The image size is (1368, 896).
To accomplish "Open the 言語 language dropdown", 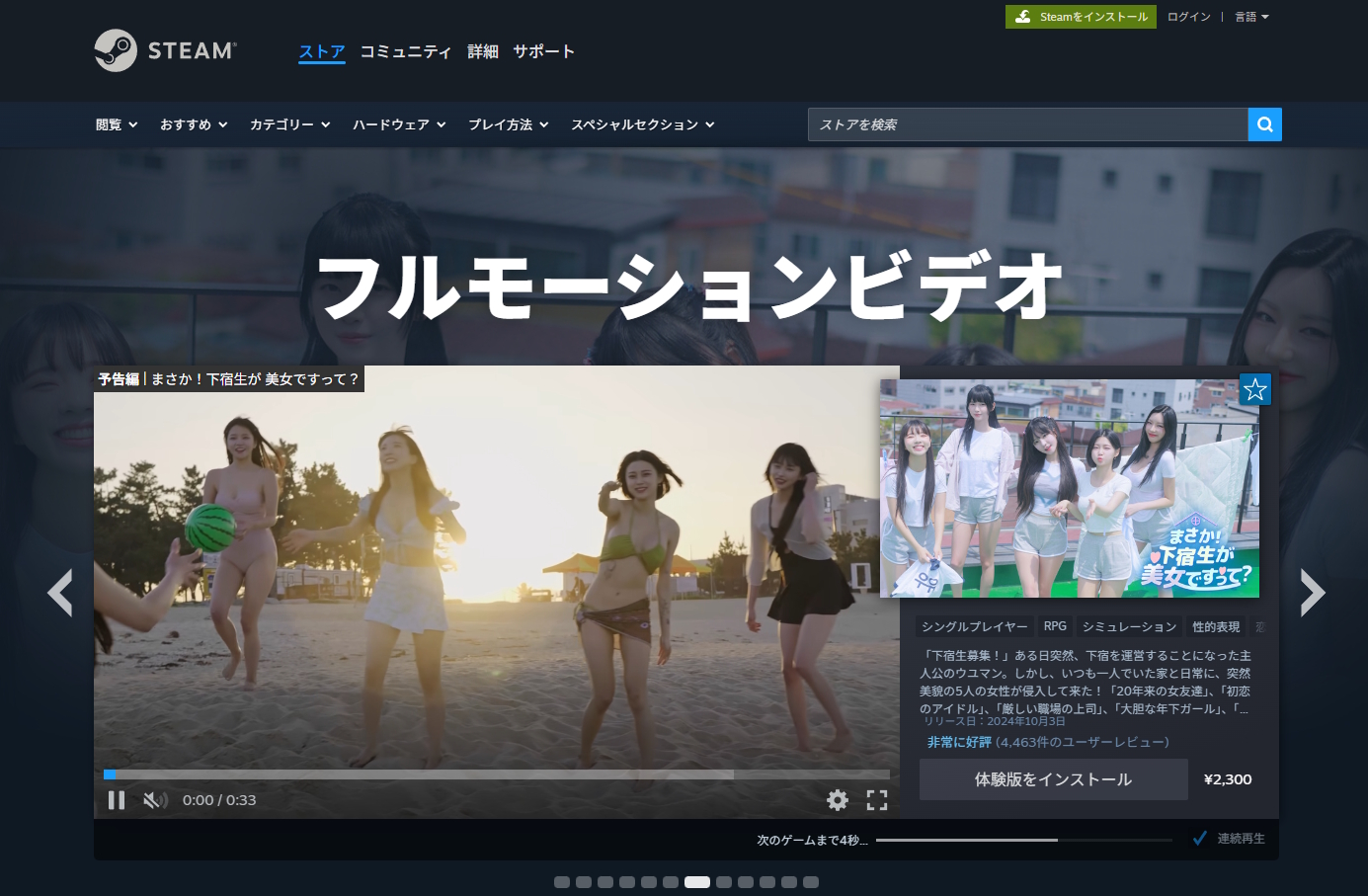I will [1251, 17].
